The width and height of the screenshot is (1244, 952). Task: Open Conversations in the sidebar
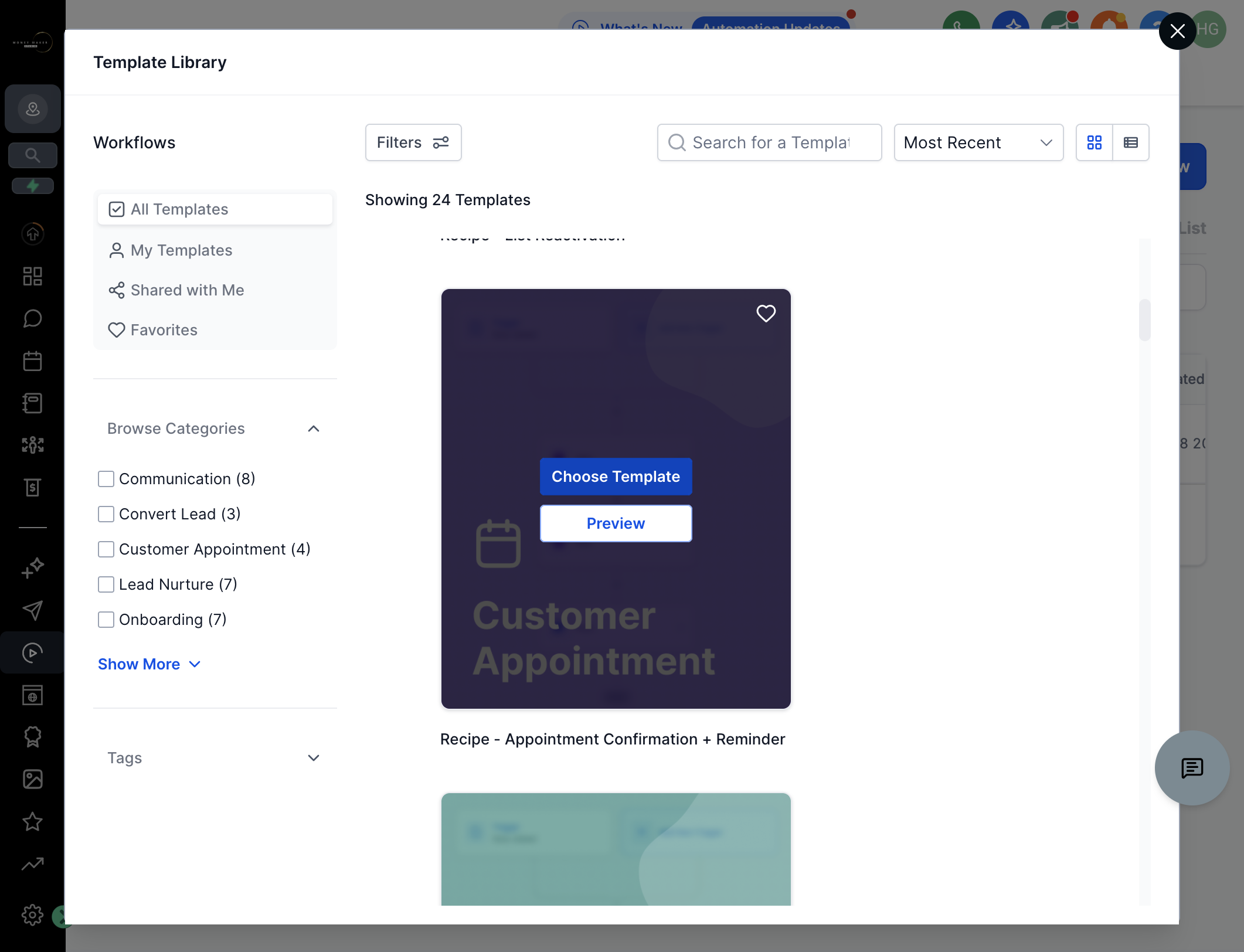click(33, 318)
